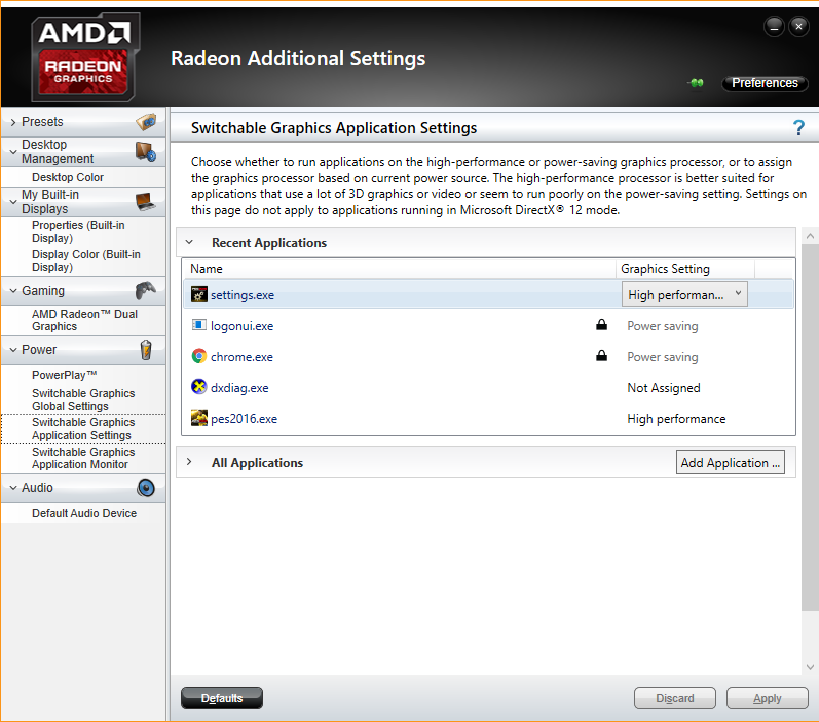Open the help question mark icon

click(x=799, y=127)
